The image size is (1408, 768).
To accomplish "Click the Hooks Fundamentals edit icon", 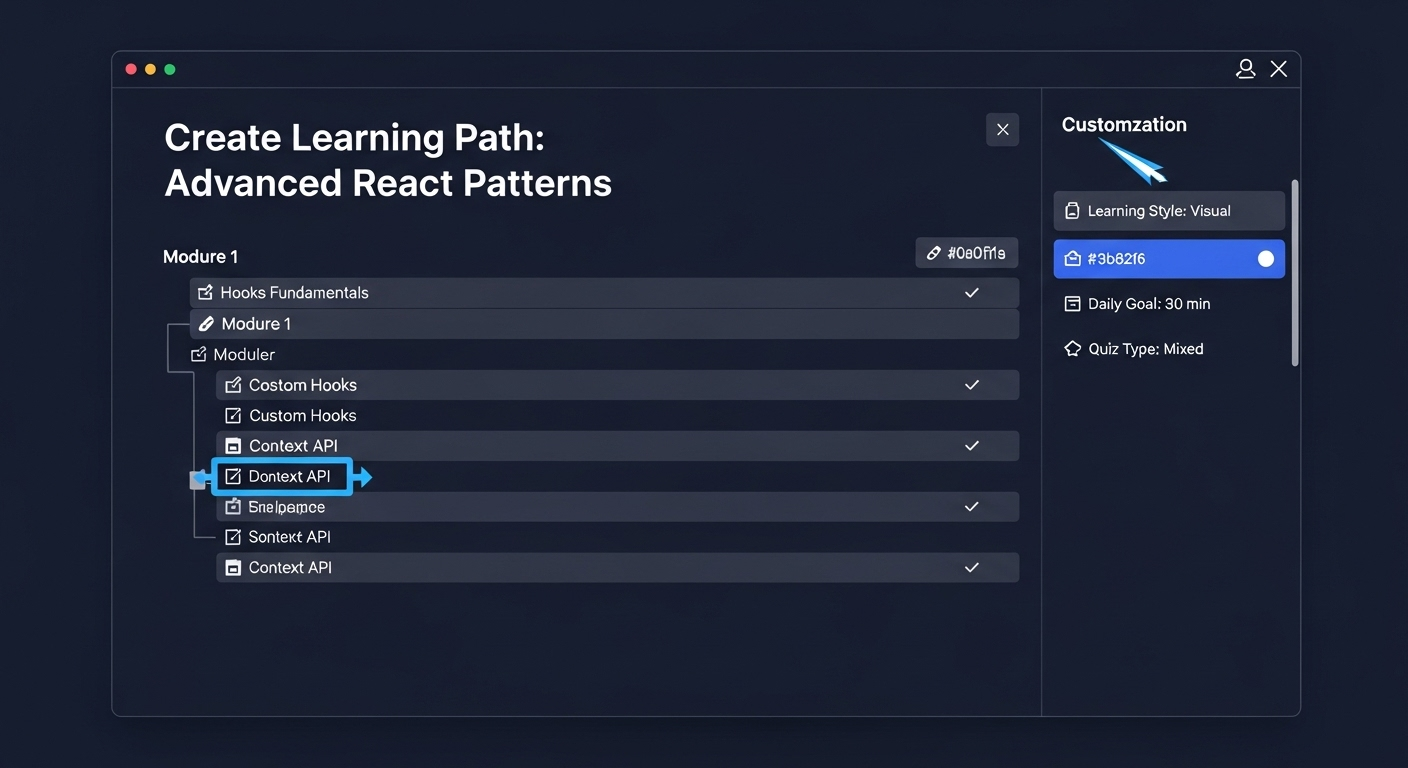I will pos(206,293).
